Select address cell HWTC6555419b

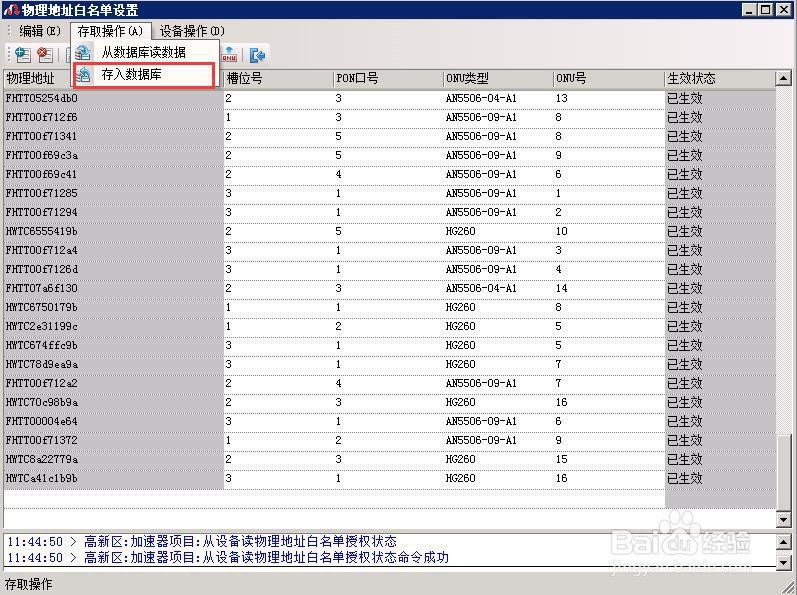pos(114,231)
